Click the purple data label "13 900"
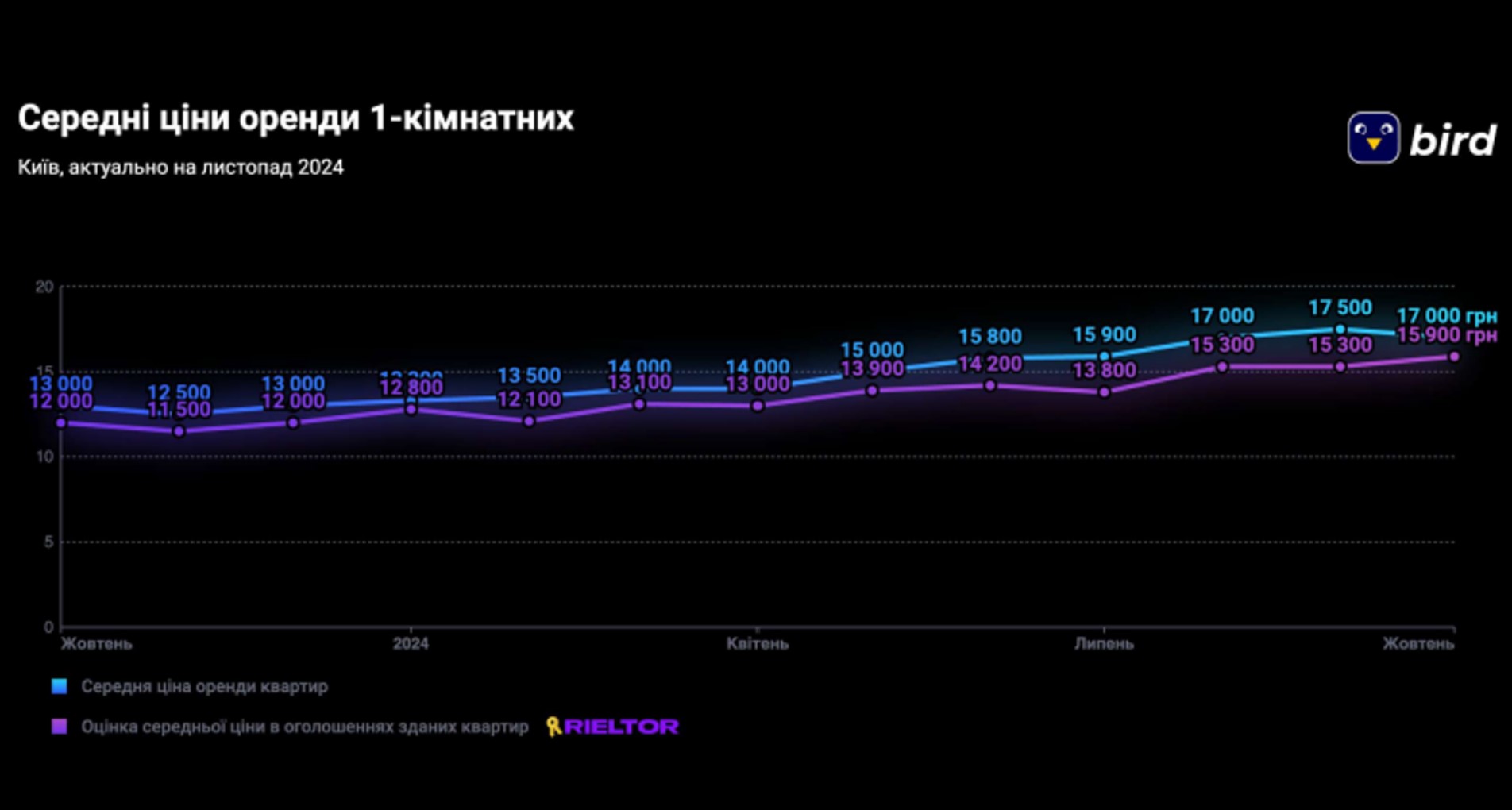This screenshot has width=1512, height=810. (872, 369)
